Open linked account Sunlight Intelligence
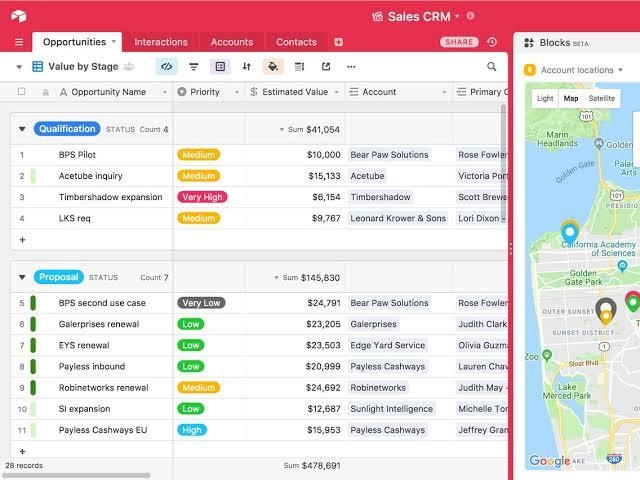This screenshot has width=640, height=480. 391,409
